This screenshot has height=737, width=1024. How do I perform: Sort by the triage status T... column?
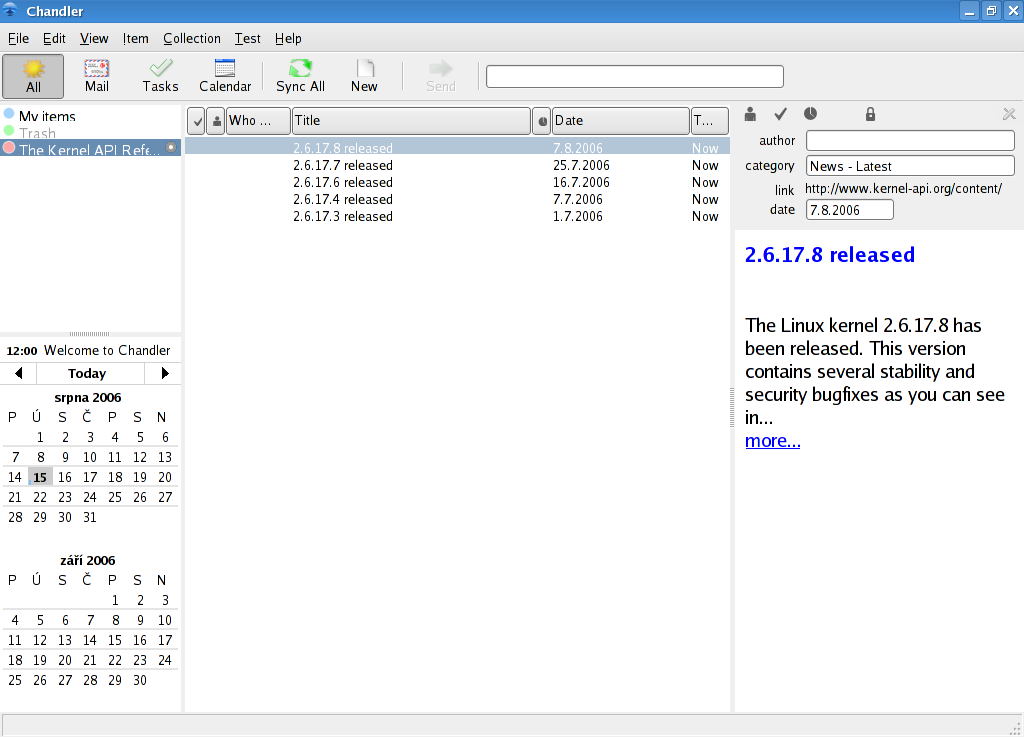710,121
